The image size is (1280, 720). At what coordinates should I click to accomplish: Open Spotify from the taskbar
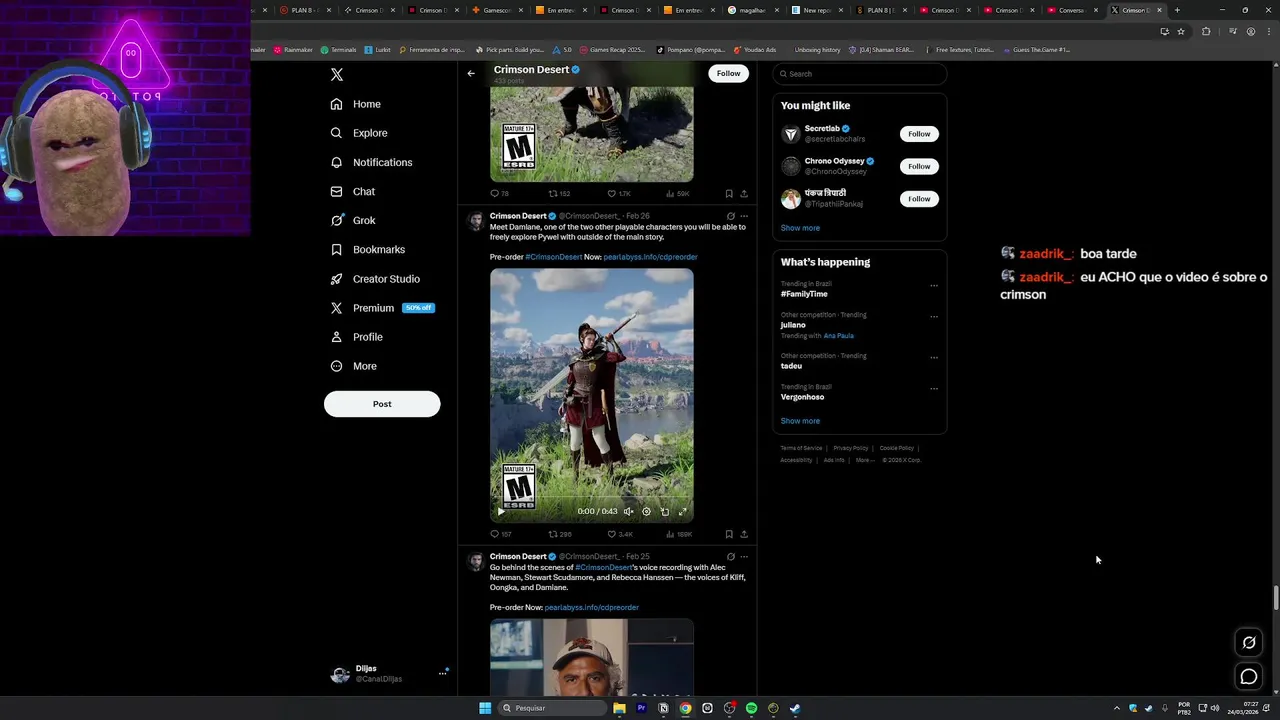pyautogui.click(x=751, y=708)
